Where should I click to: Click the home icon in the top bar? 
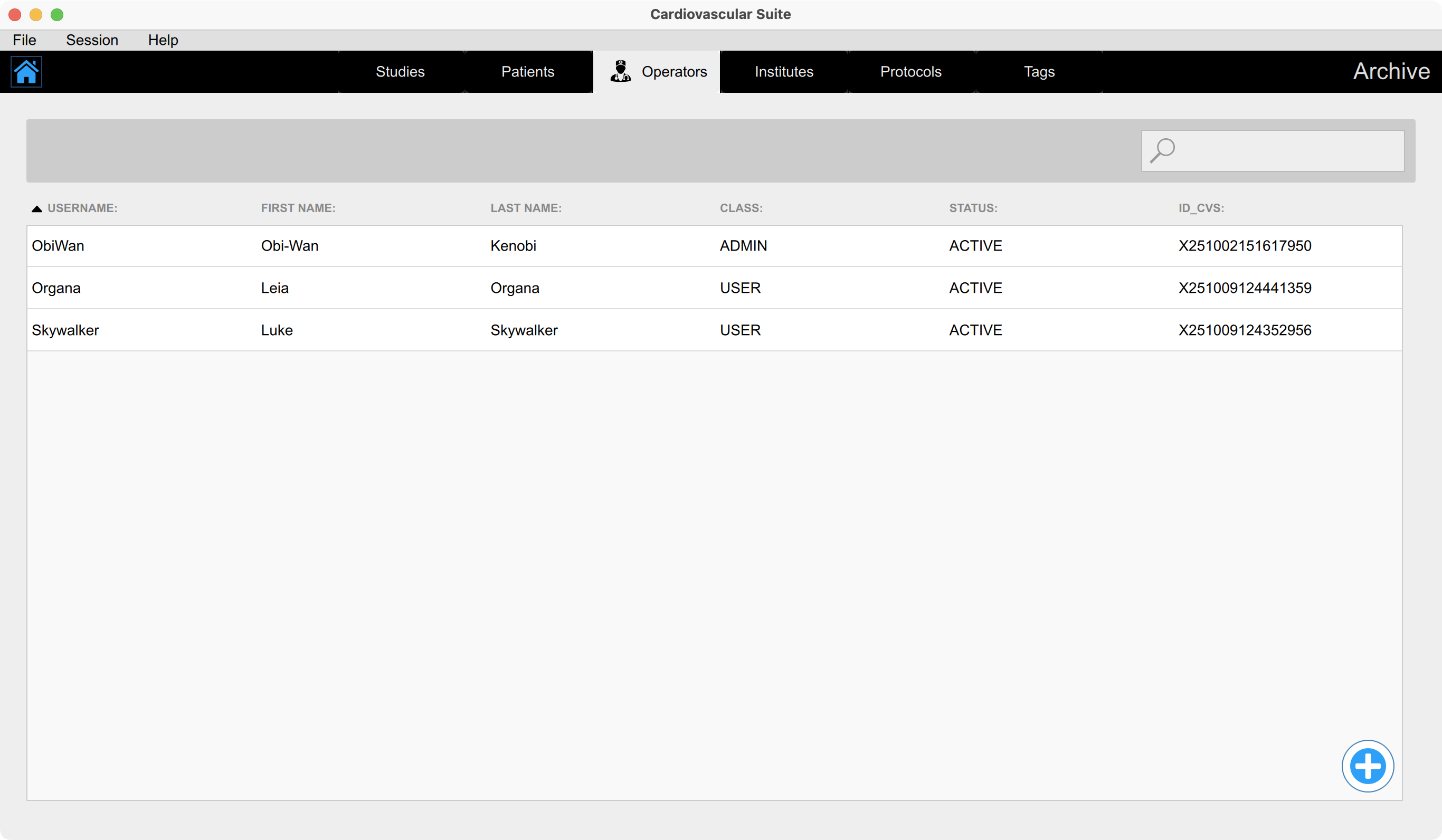[x=26, y=71]
